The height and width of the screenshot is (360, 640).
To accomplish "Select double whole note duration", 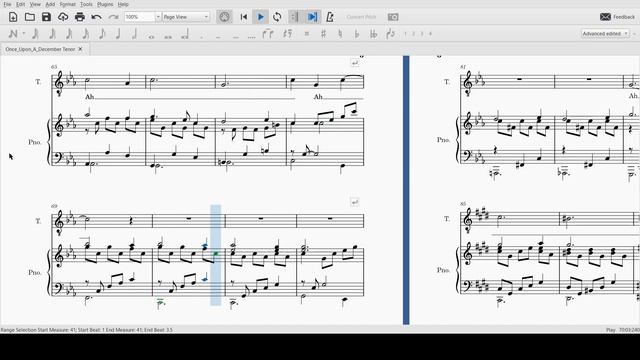I will pyautogui.click(x=168, y=37).
